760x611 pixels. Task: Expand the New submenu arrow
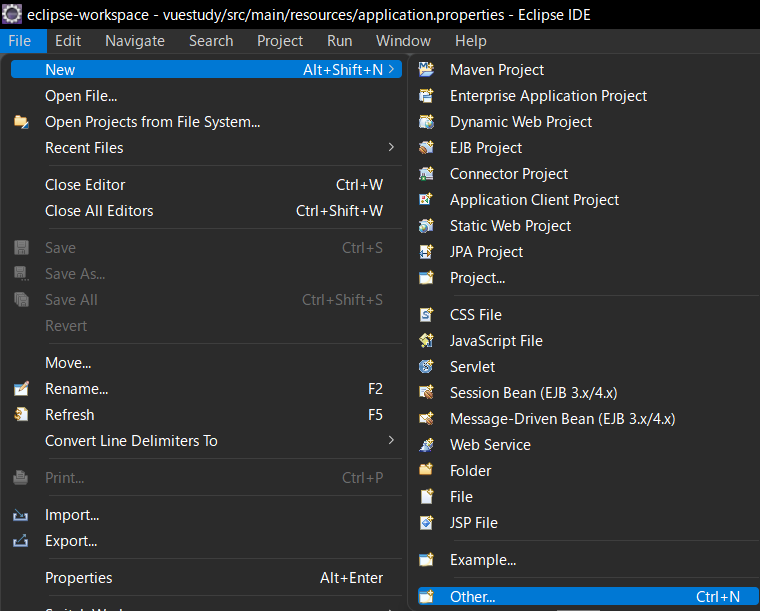[x=392, y=69]
